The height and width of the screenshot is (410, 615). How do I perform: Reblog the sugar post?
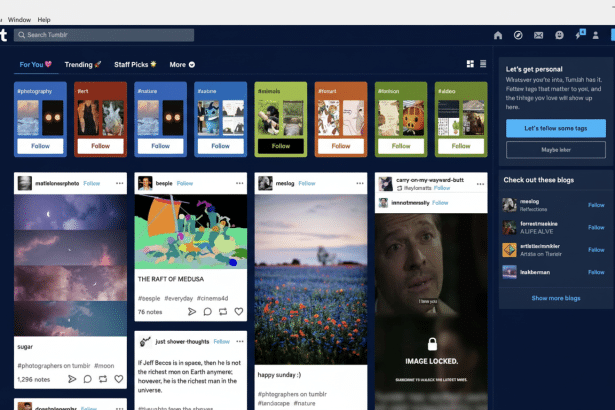[103, 379]
